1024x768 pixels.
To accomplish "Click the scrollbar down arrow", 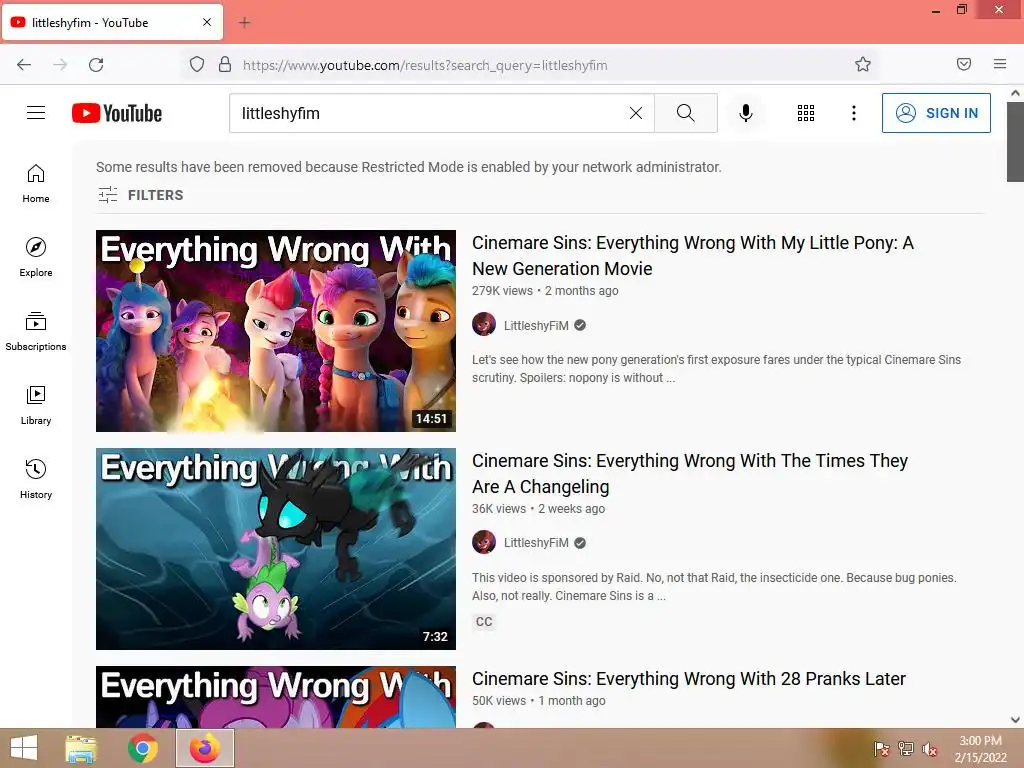I will [1015, 720].
